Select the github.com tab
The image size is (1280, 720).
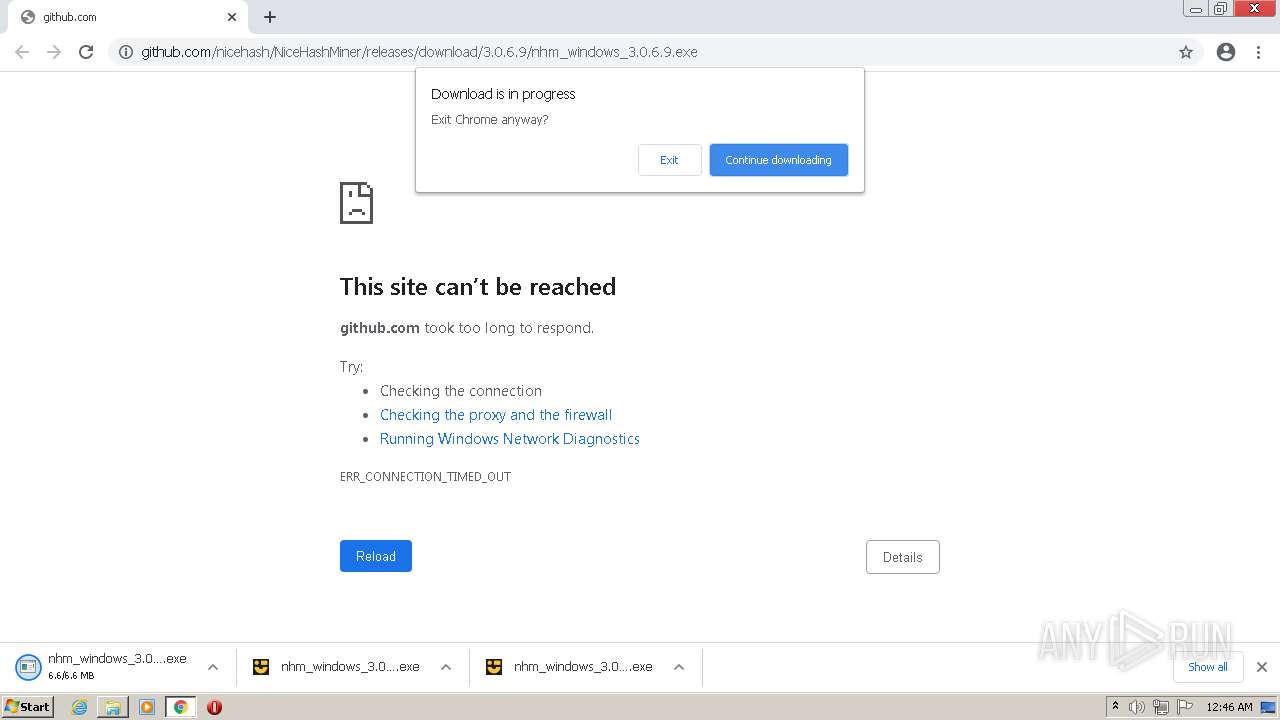pyautogui.click(x=128, y=17)
